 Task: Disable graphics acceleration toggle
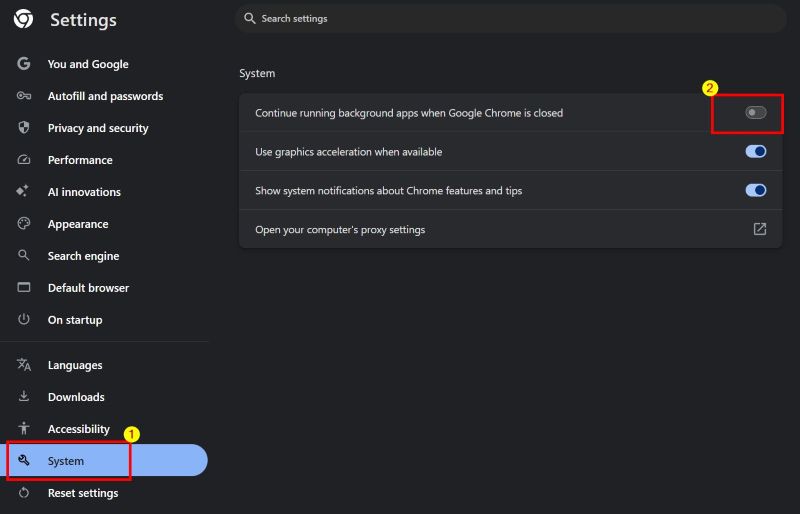pos(756,152)
